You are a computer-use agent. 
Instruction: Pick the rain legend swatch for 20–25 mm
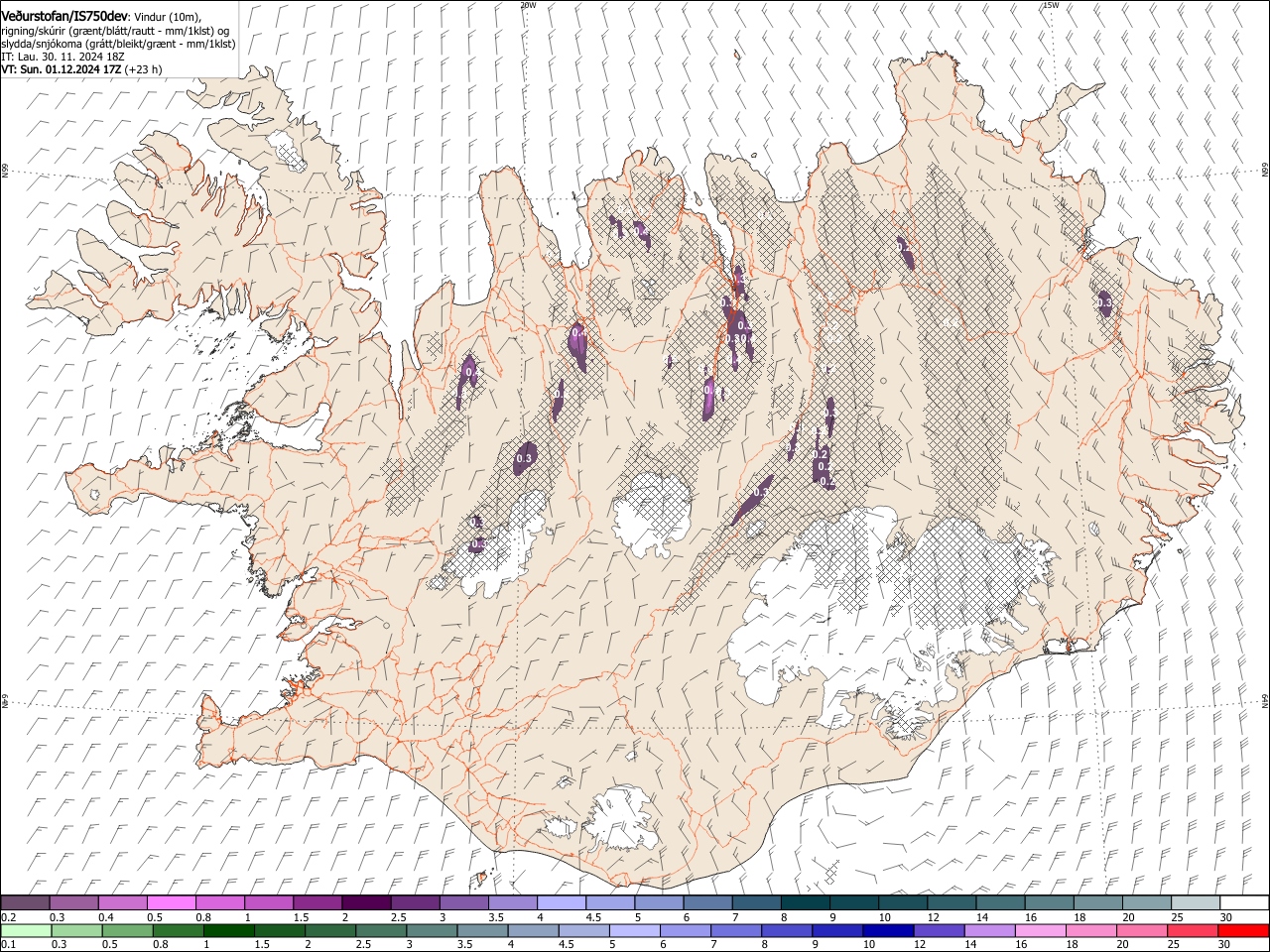pyautogui.click(x=1144, y=930)
